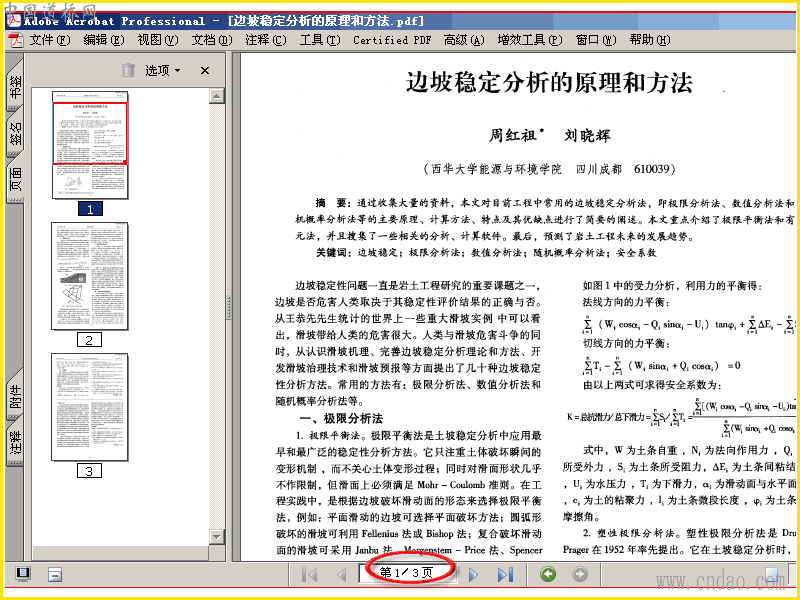Screen dimensions: 800x600
Task: Open the 选项 options dropdown
Action: (x=163, y=70)
